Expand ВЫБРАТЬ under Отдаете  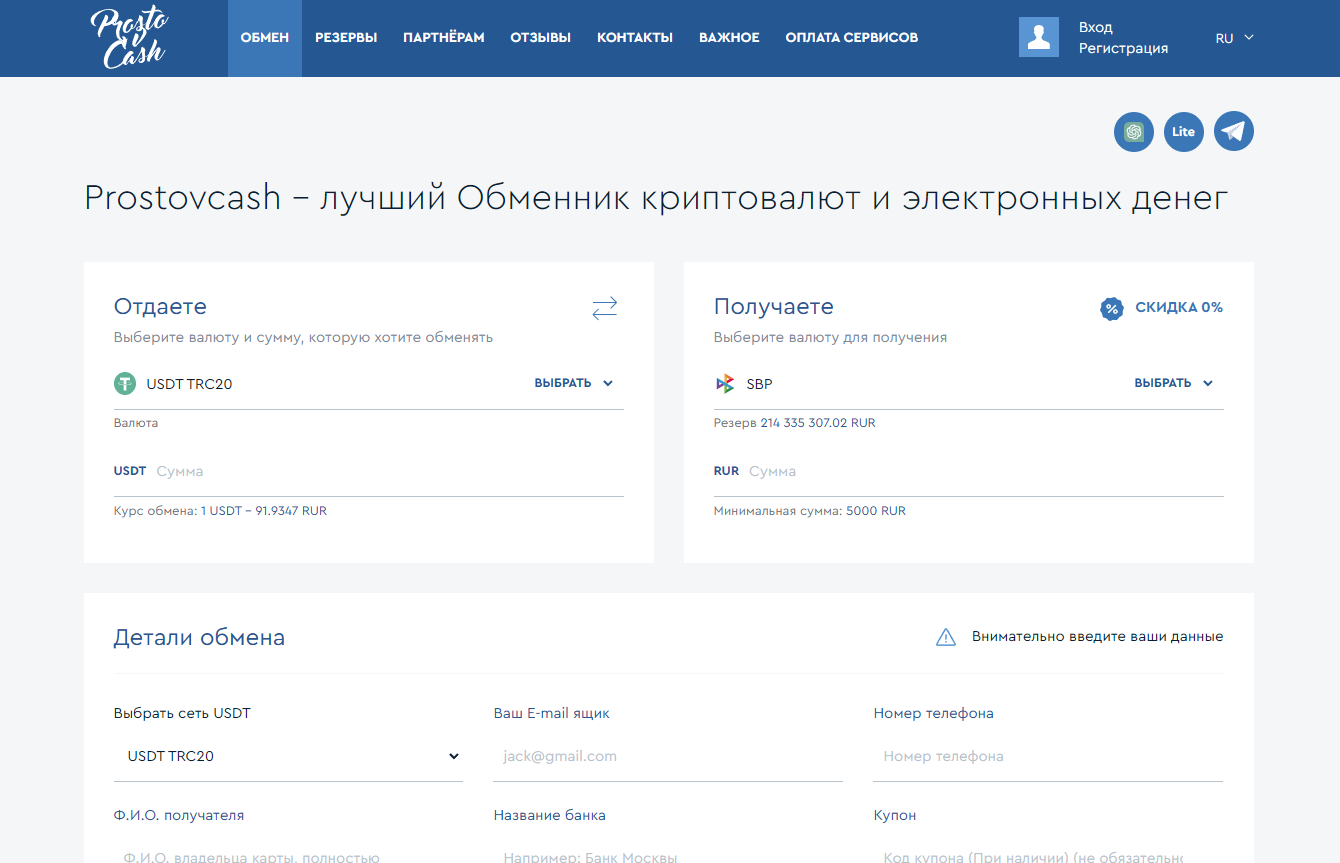[x=573, y=383]
